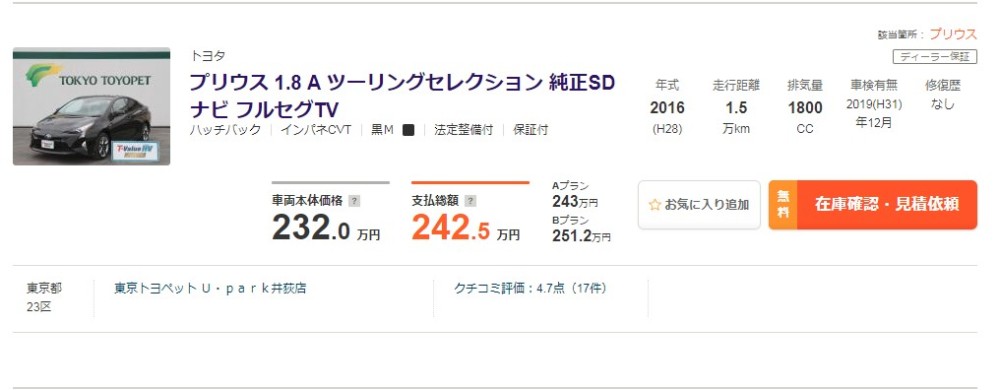Click the クチコミ評価 4.7点 review text

(530, 288)
